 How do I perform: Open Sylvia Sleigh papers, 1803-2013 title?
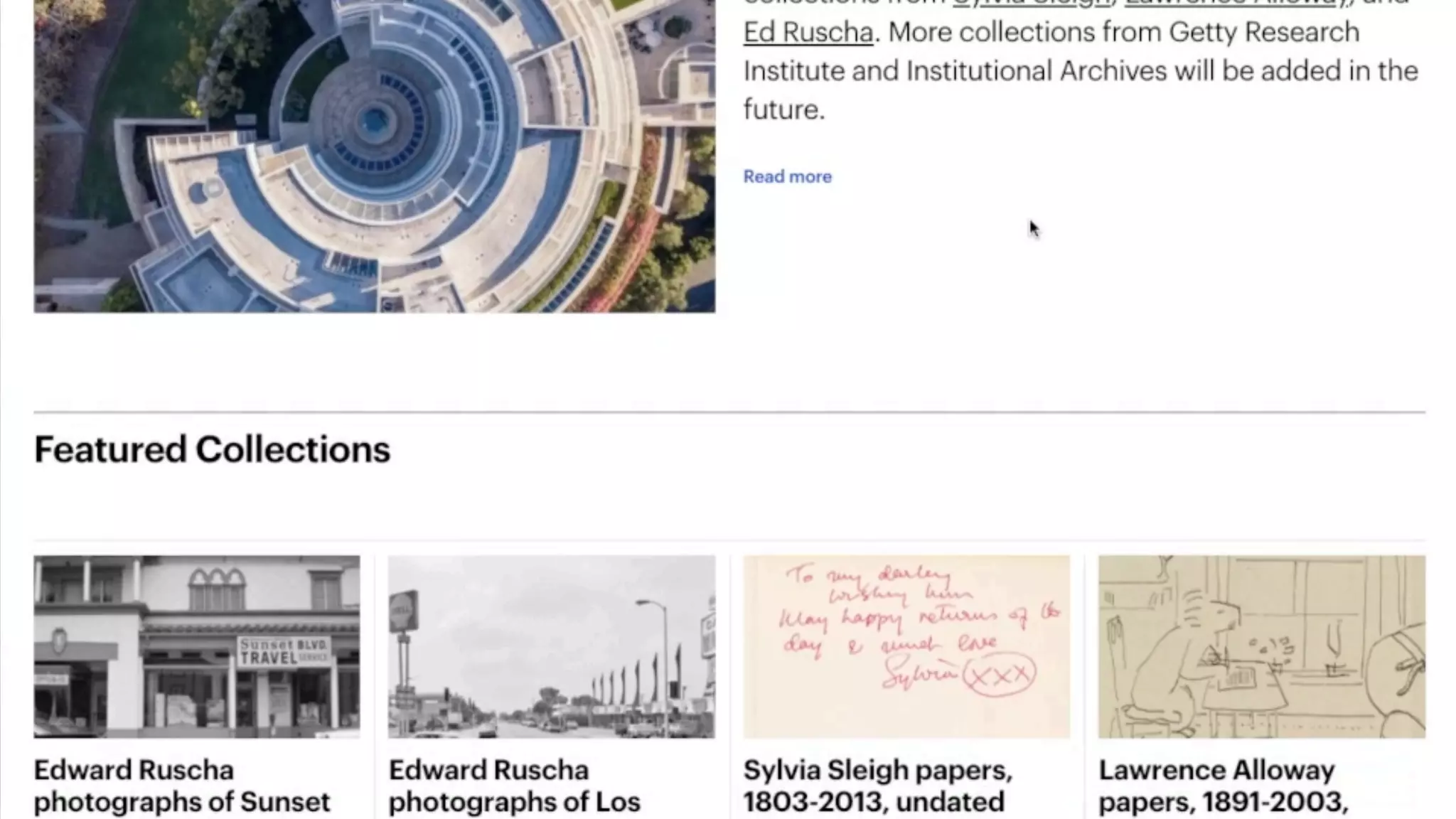tap(878, 786)
